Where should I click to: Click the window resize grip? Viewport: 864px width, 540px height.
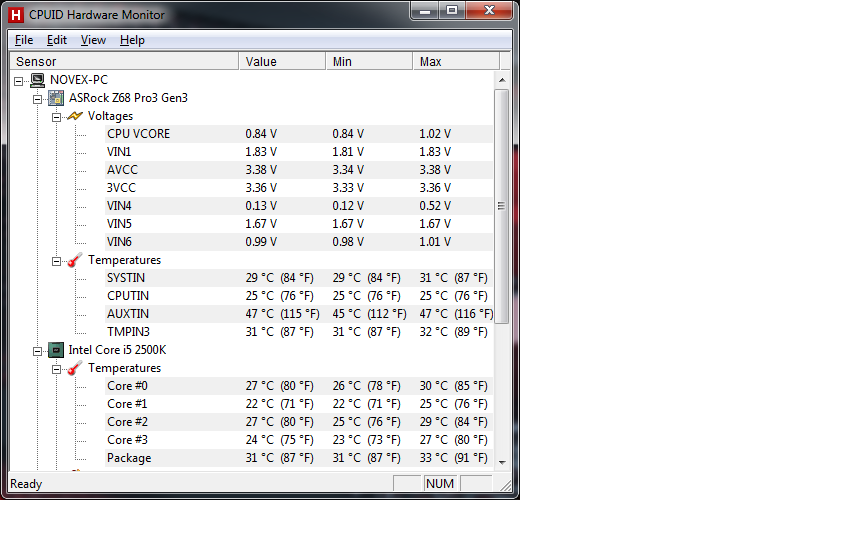point(505,485)
